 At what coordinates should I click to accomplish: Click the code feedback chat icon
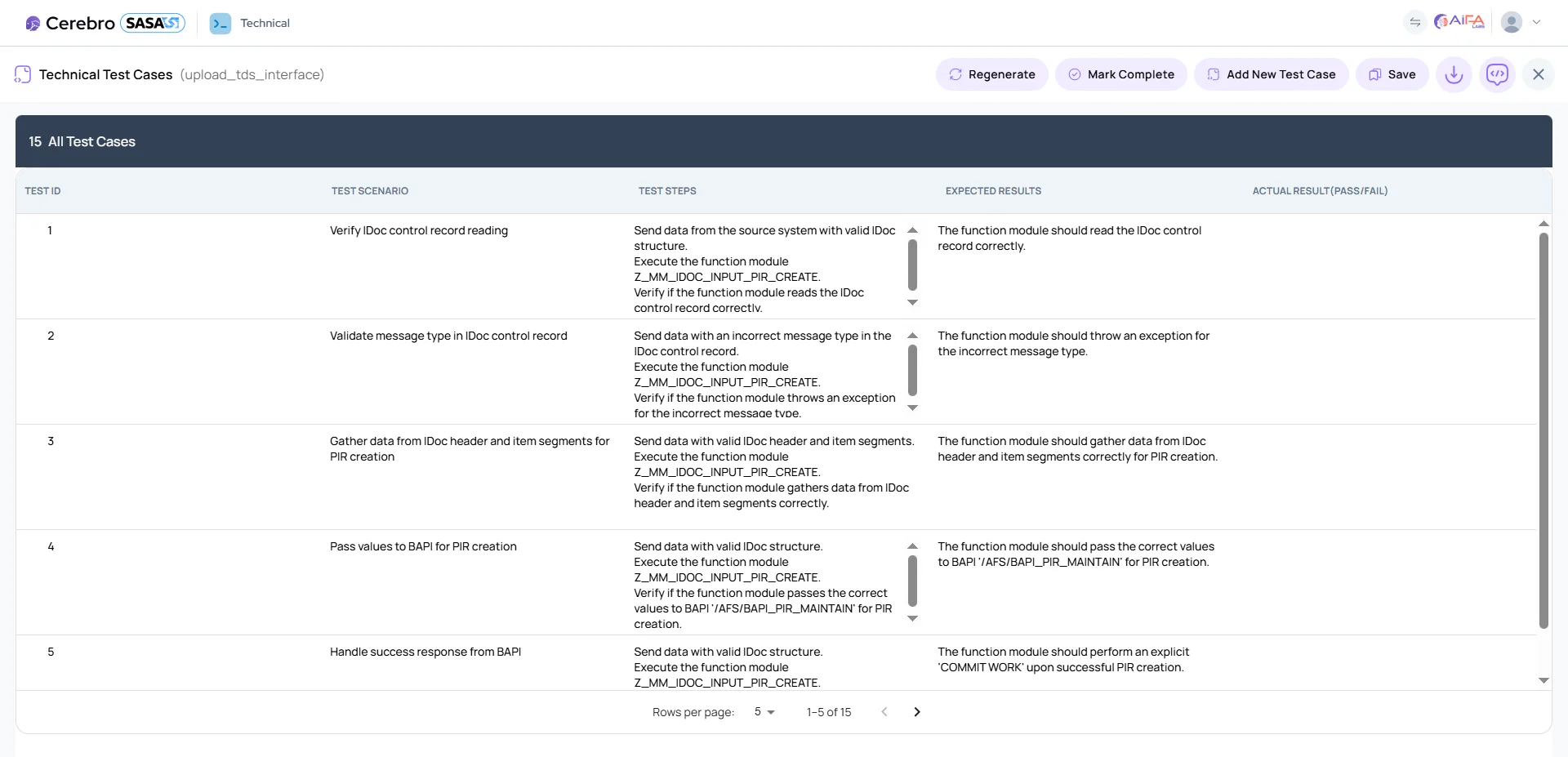1498,74
